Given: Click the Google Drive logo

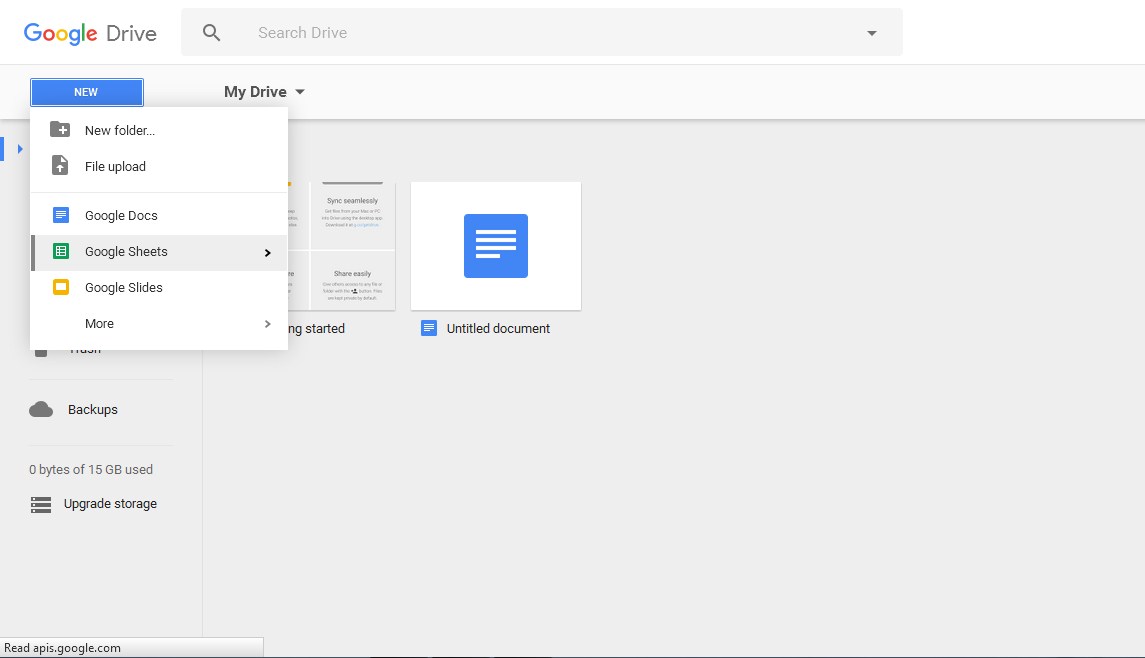Looking at the screenshot, I should click(90, 33).
